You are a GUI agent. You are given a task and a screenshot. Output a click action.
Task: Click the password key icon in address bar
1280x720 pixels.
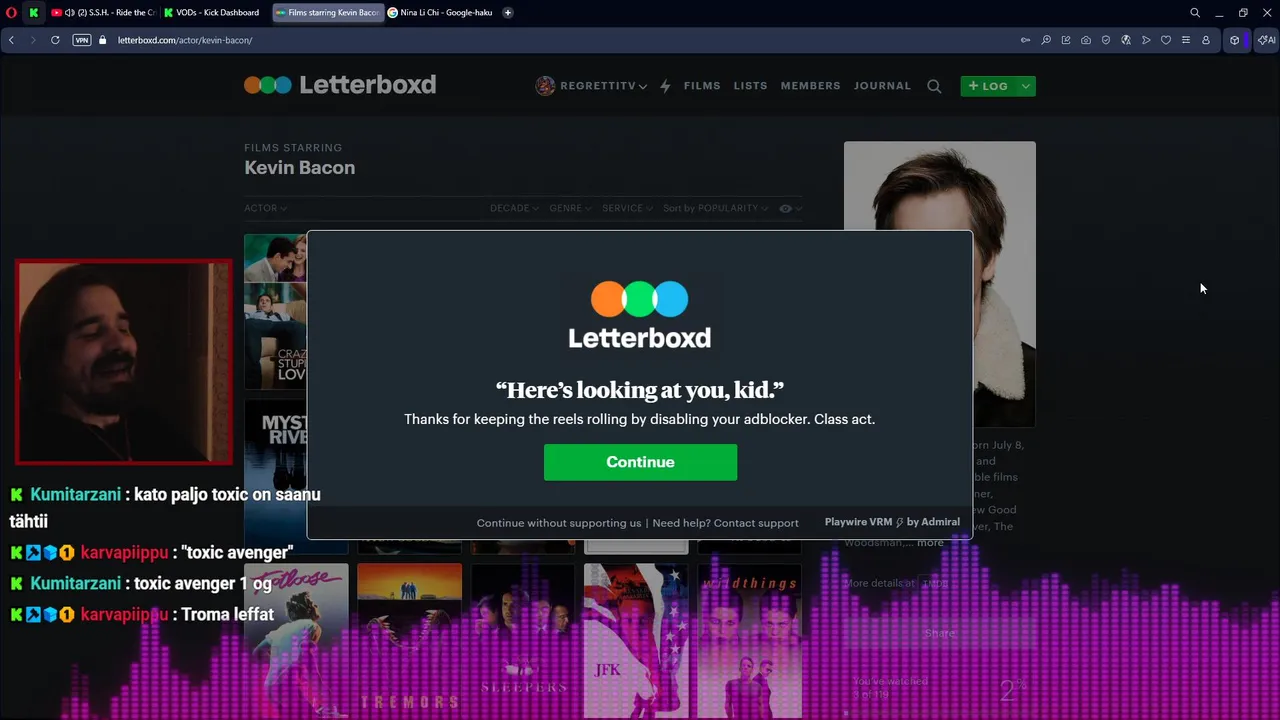(1025, 40)
